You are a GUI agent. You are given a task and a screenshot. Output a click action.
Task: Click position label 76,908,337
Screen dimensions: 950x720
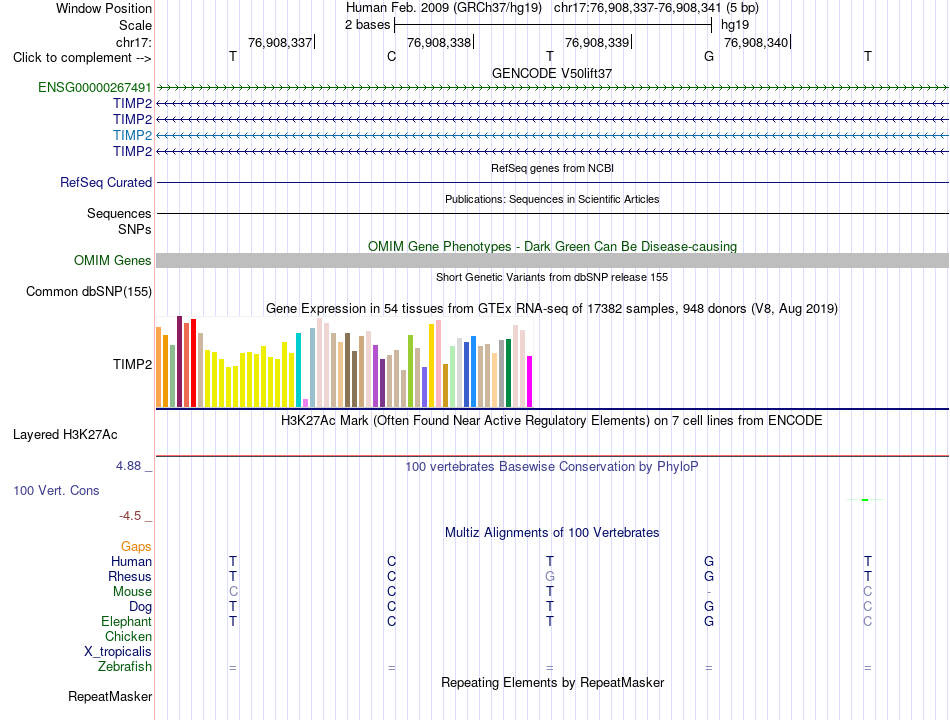280,42
